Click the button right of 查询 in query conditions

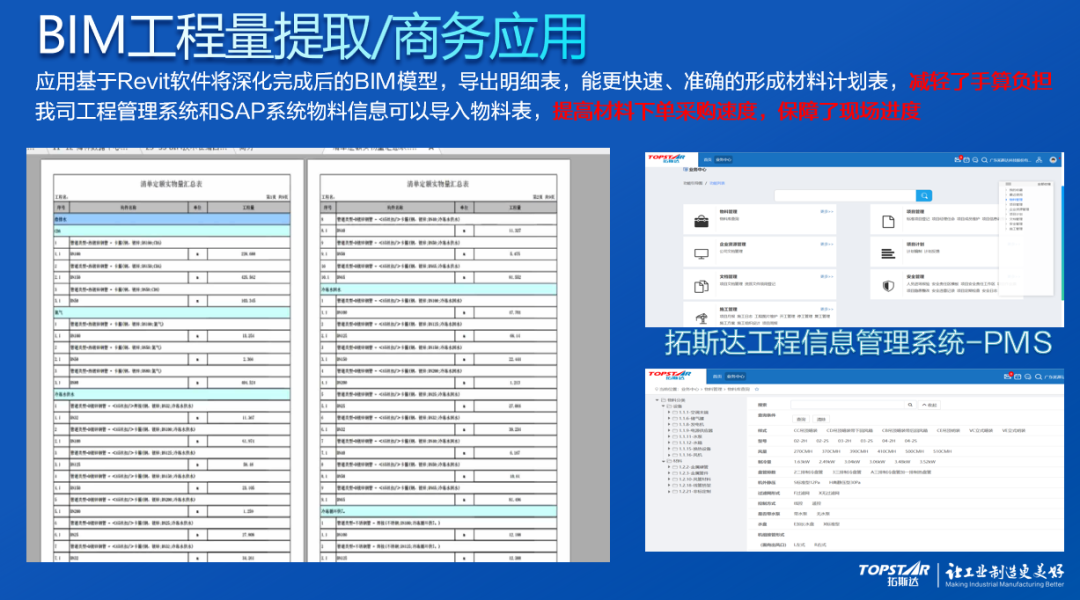[x=821, y=419]
